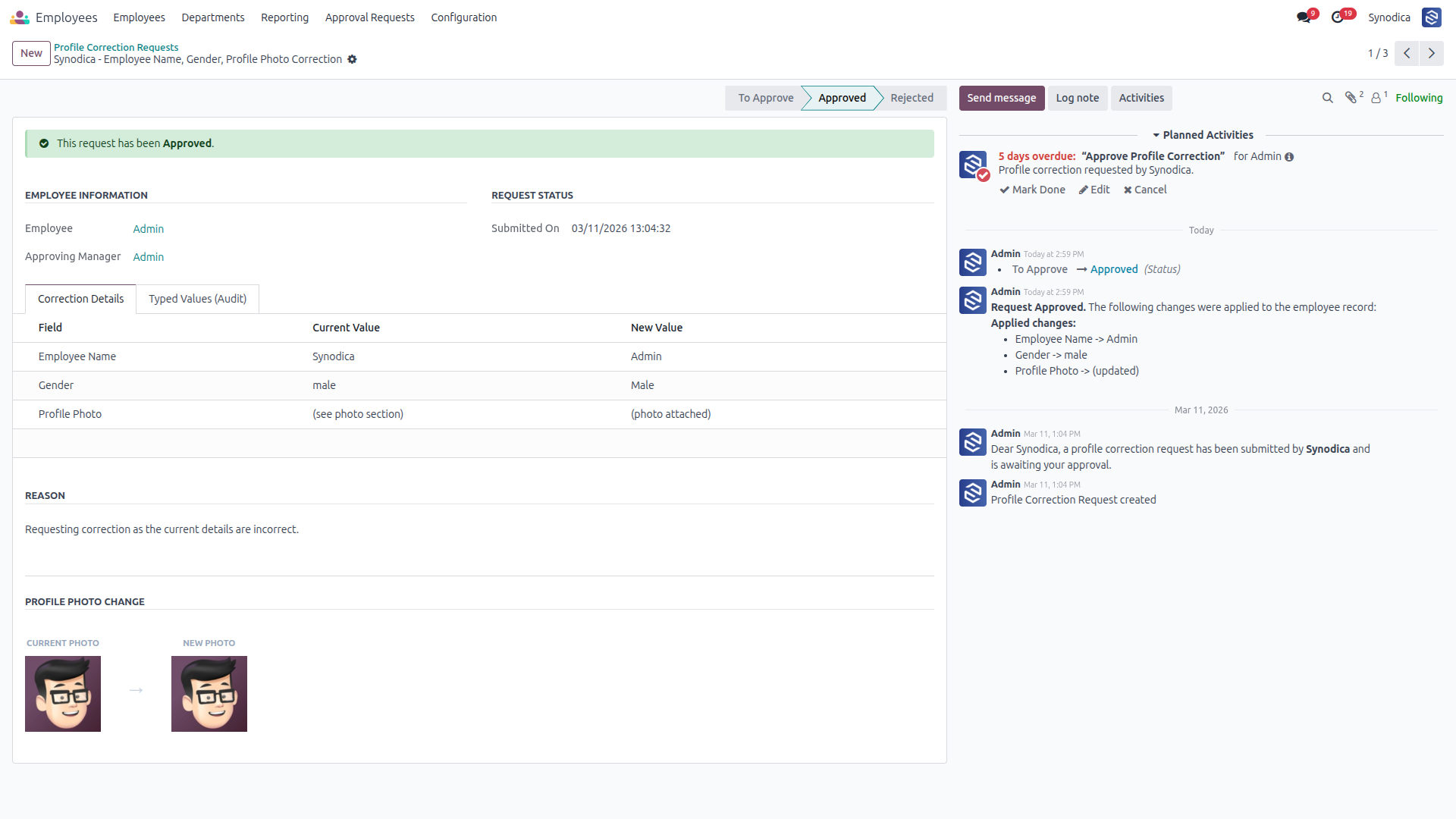
Task: Click the New button
Action: click(31, 53)
